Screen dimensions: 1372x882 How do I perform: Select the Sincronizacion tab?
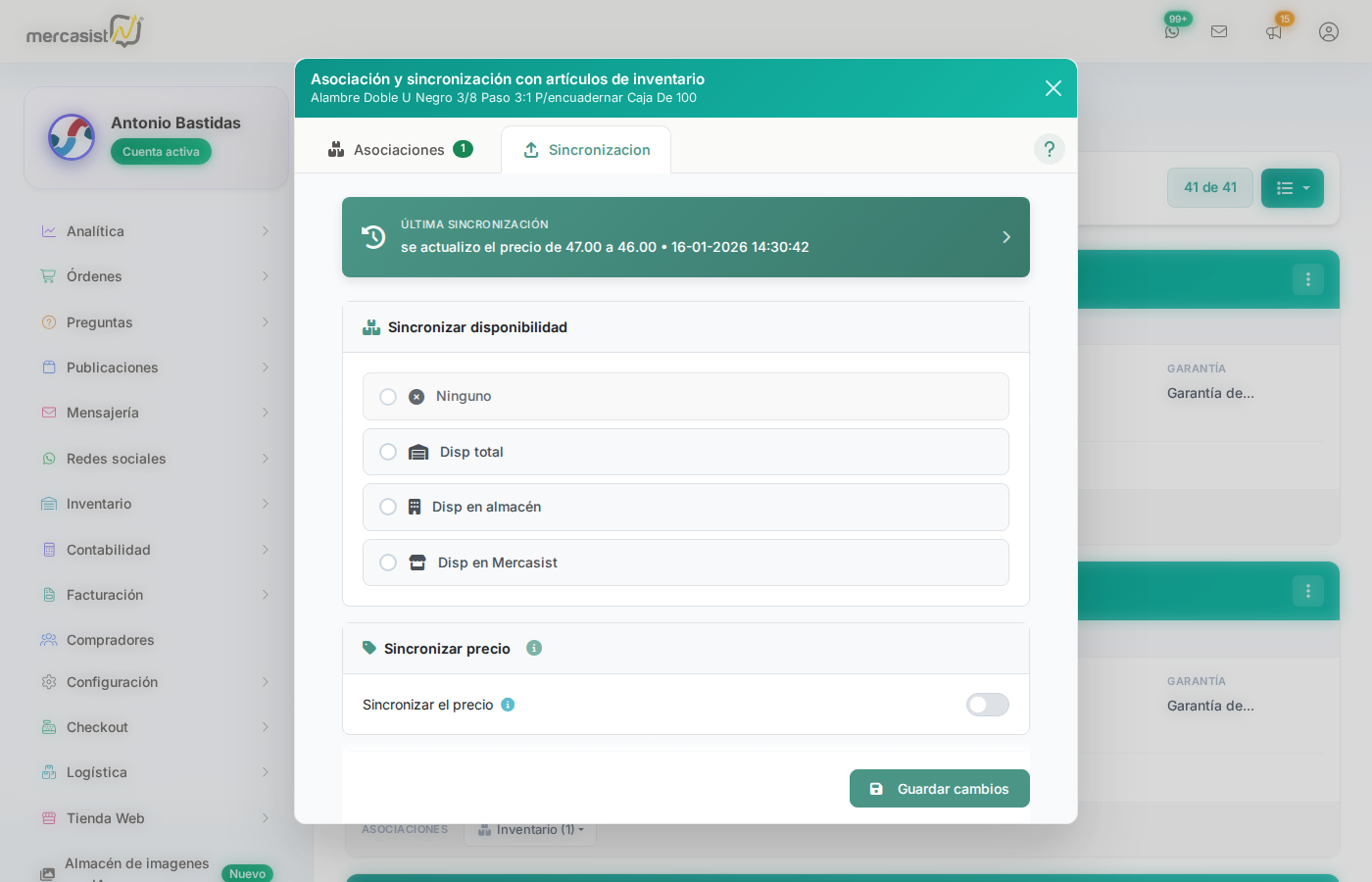click(x=586, y=150)
